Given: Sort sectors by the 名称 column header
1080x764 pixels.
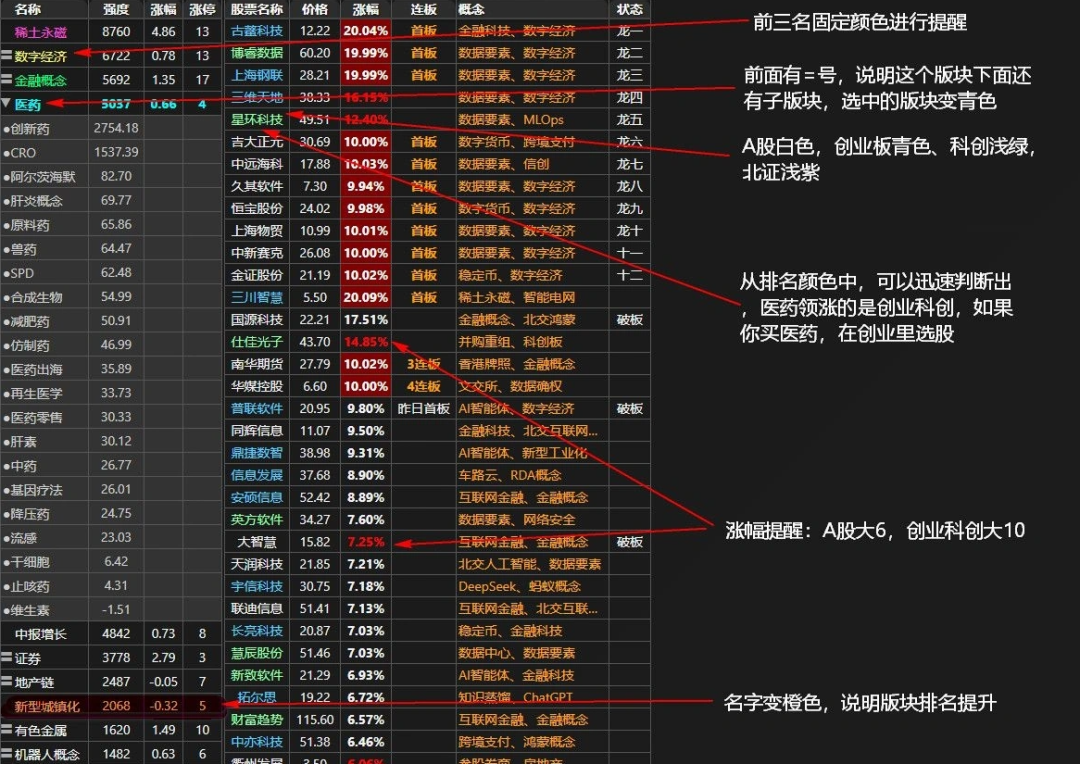Looking at the screenshot, I should pyautogui.click(x=28, y=10).
